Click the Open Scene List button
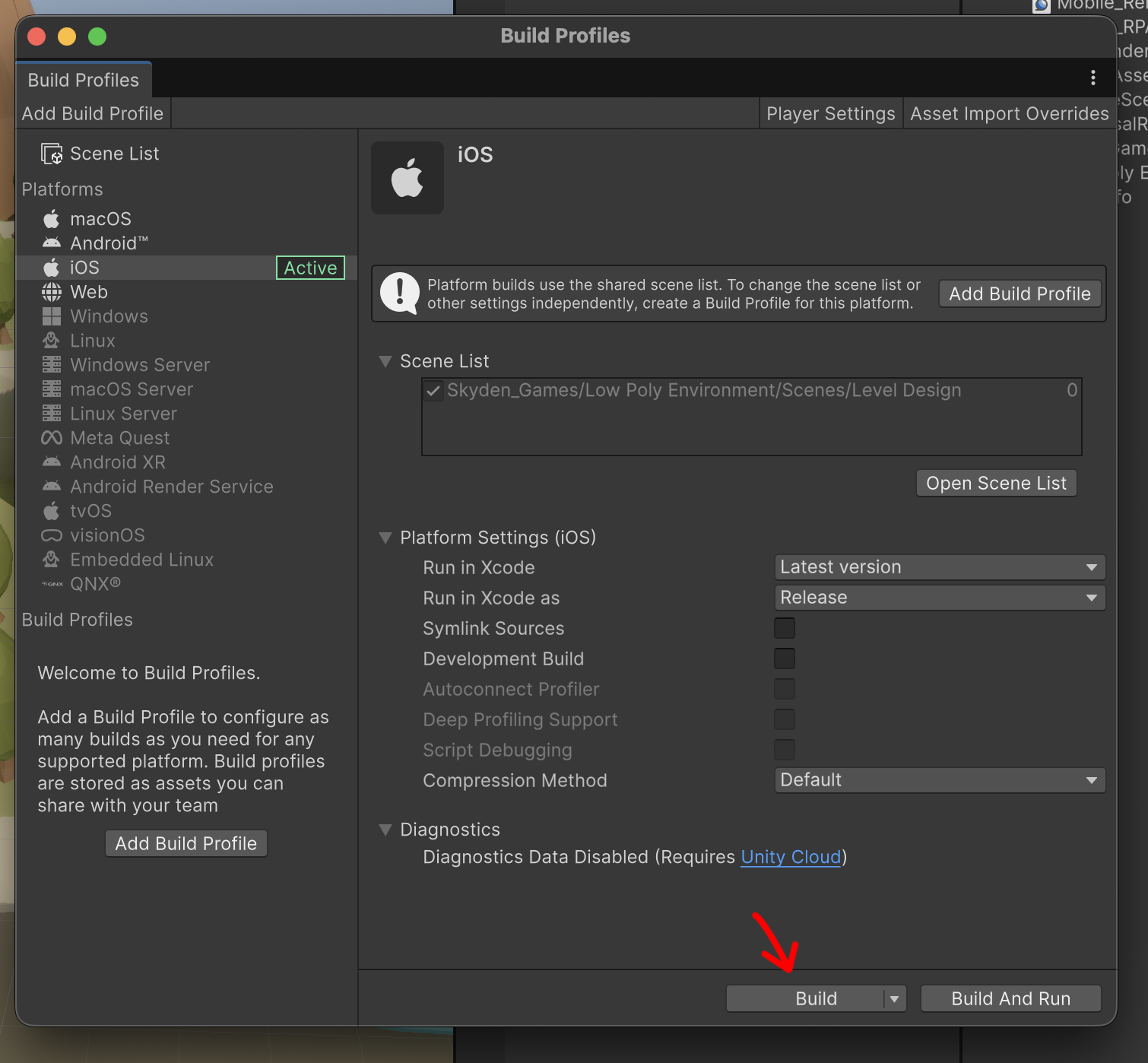 pos(996,483)
